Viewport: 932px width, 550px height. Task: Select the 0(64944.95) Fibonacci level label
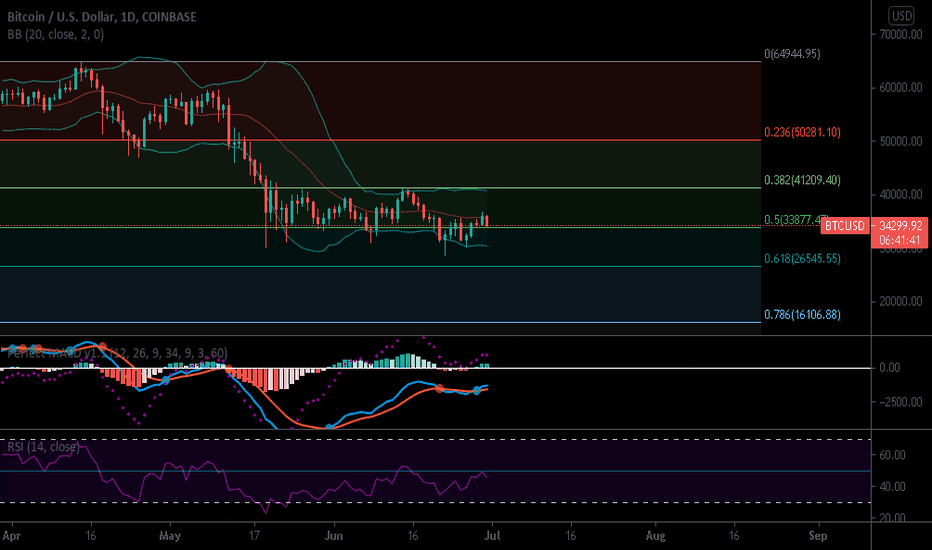[792, 54]
